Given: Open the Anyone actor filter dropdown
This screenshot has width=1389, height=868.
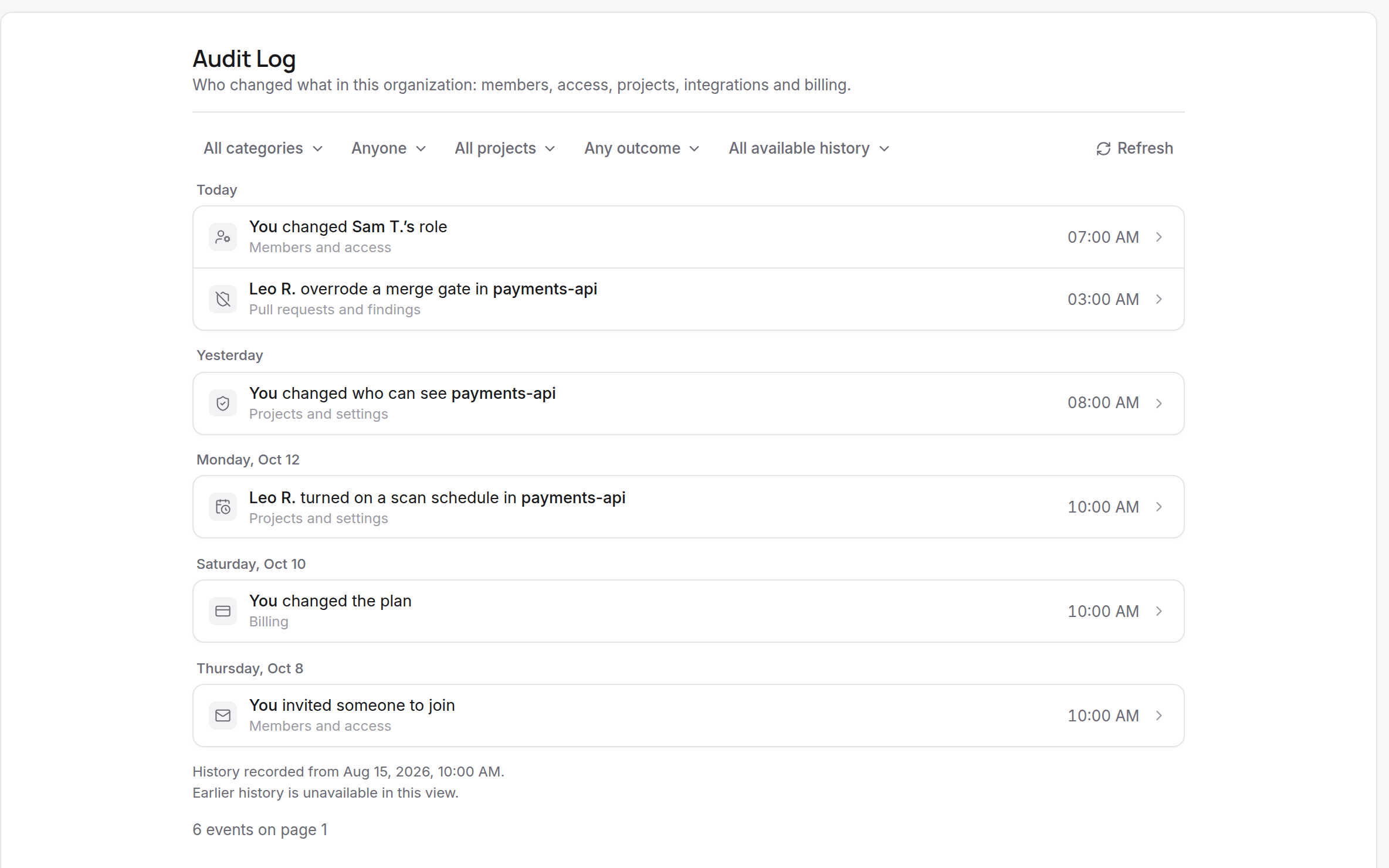Looking at the screenshot, I should pyautogui.click(x=388, y=148).
